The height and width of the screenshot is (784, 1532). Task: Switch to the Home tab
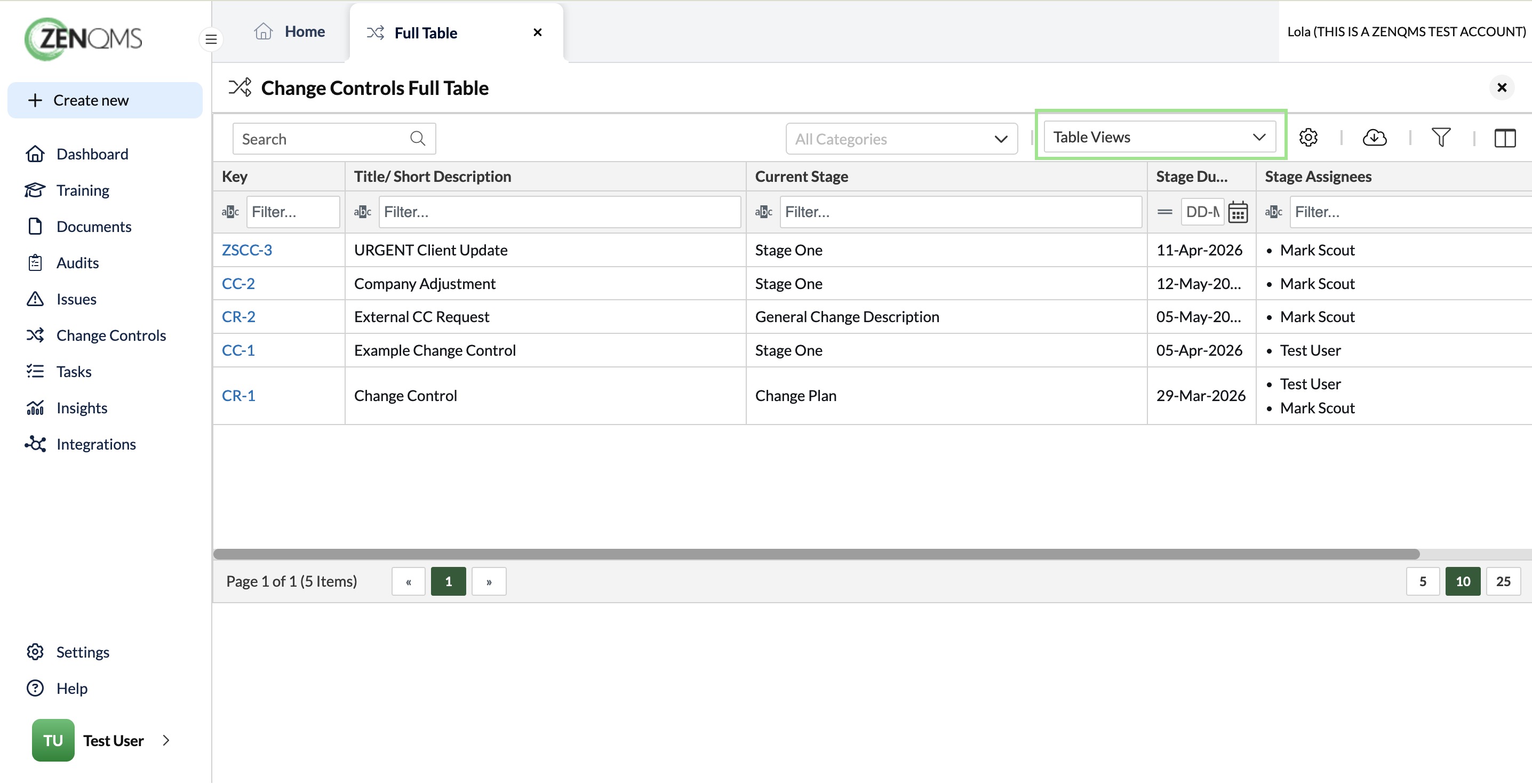point(289,31)
